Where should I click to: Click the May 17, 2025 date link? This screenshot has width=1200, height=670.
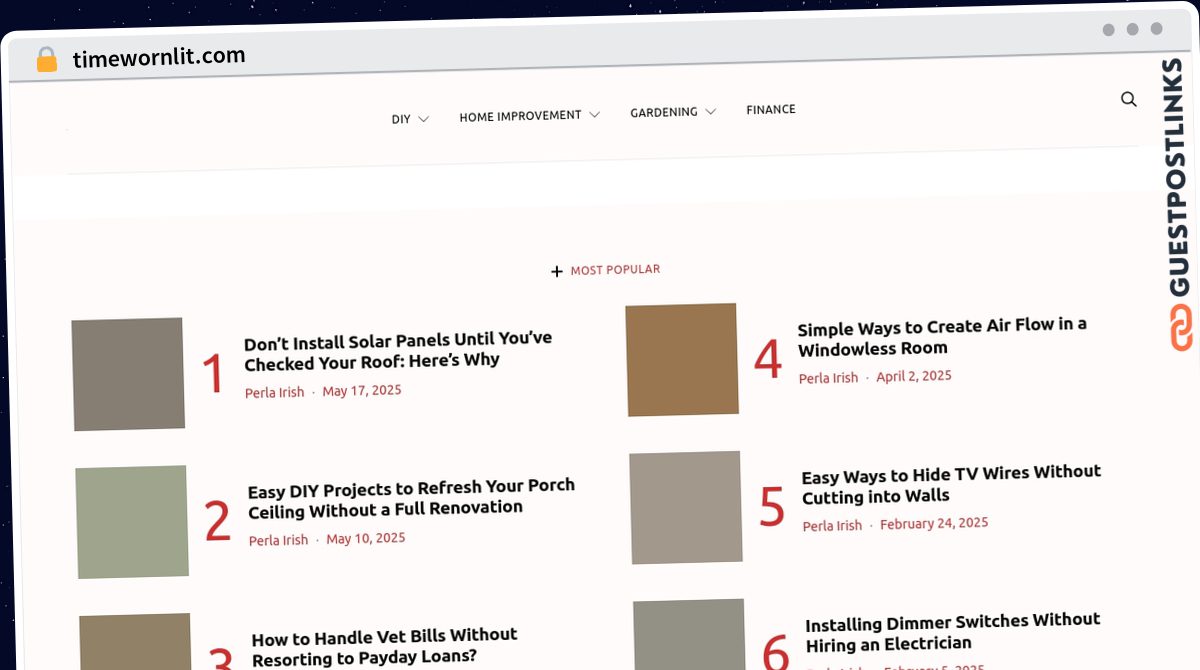pyautogui.click(x=362, y=390)
